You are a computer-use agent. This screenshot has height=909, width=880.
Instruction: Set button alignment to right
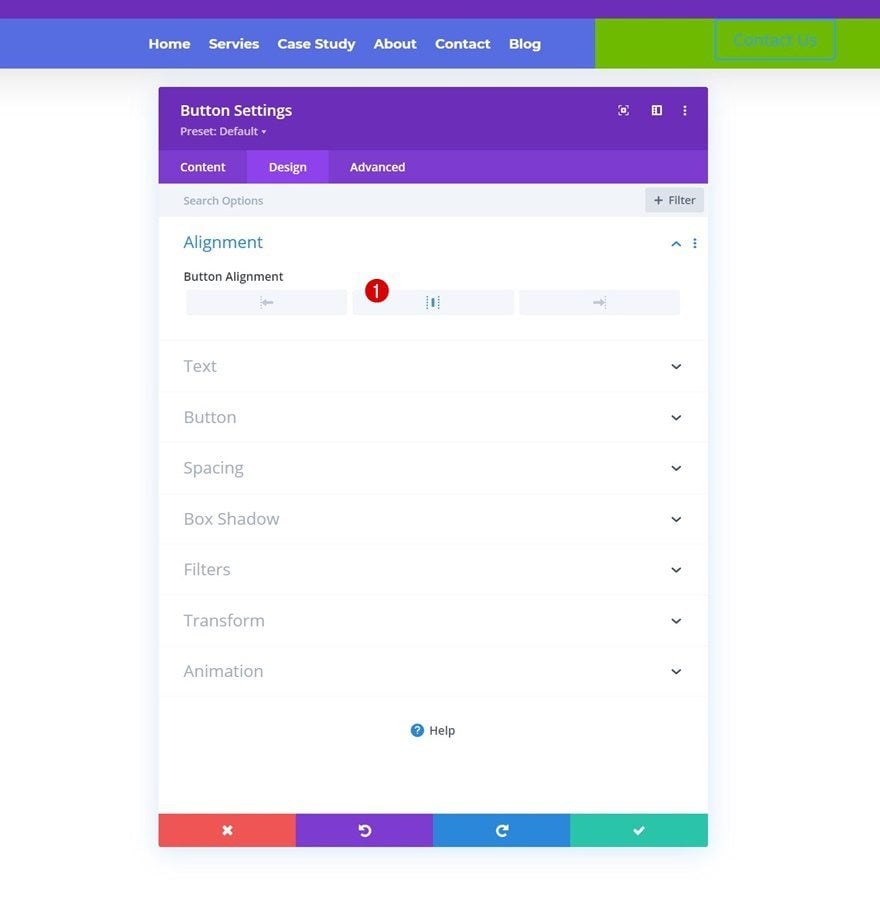click(x=599, y=303)
